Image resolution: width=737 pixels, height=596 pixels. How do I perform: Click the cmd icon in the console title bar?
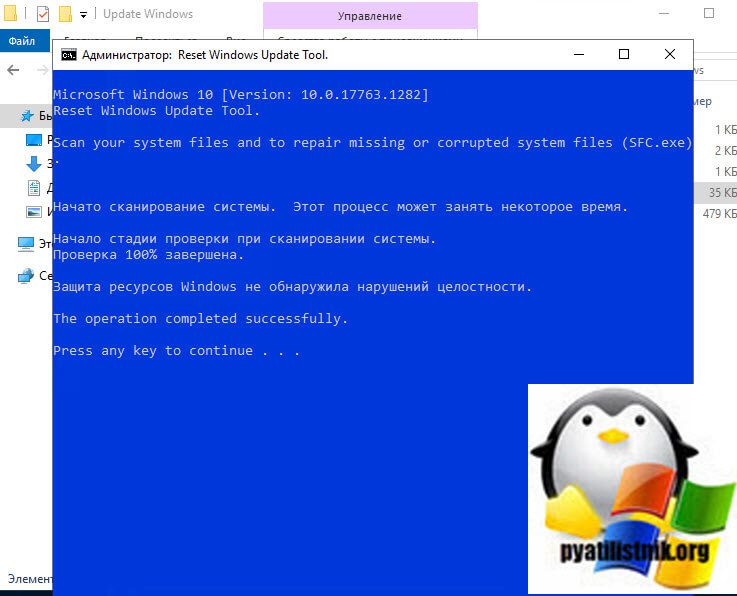coord(69,55)
